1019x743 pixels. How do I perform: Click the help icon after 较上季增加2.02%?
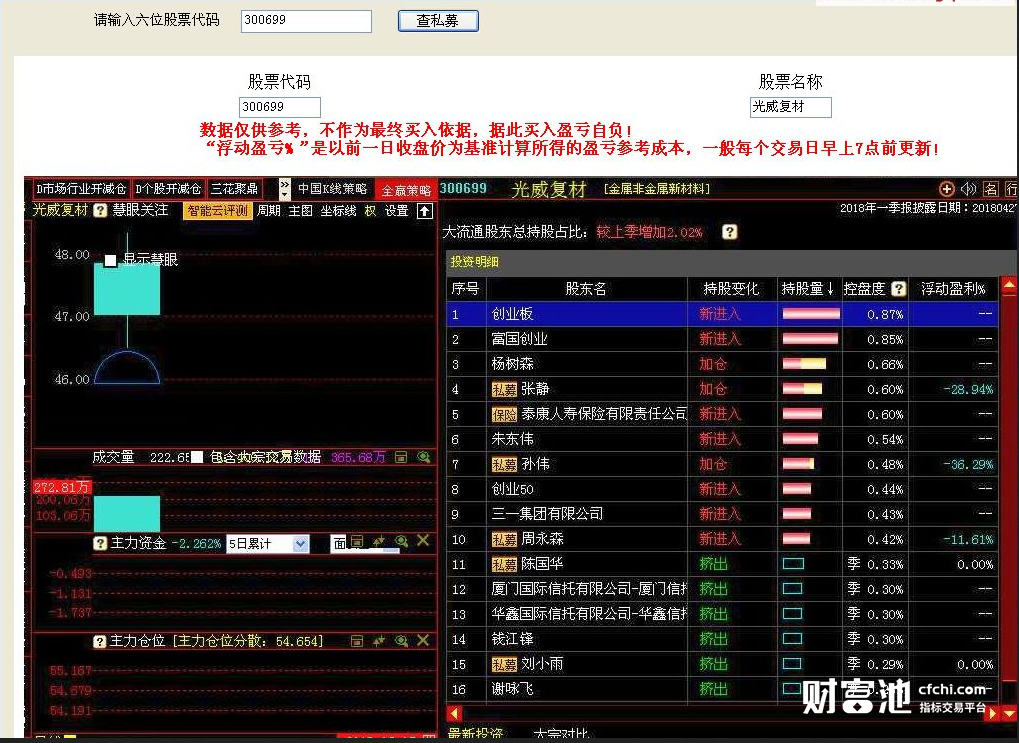tap(730, 232)
